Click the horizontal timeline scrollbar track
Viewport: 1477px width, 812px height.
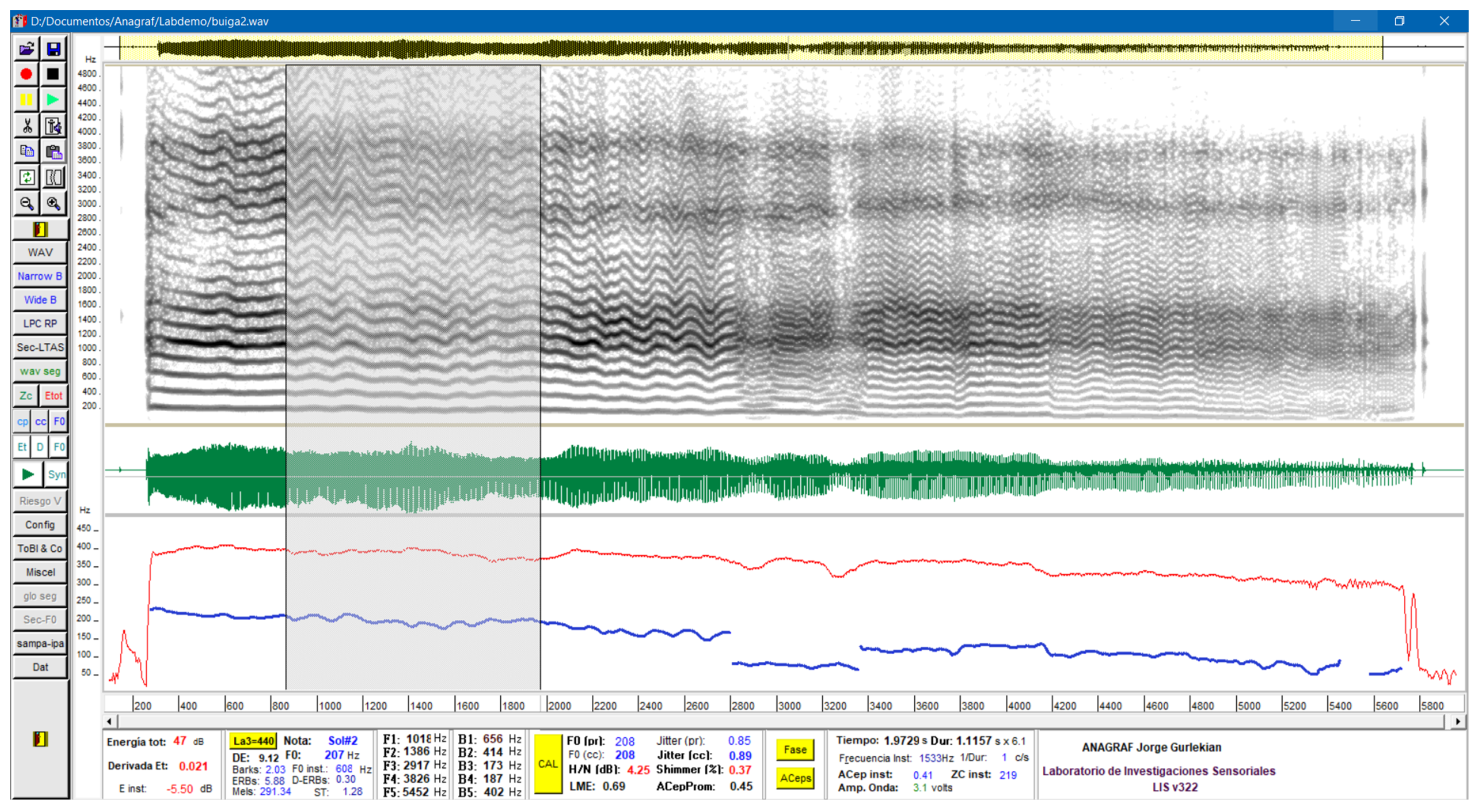(x=778, y=722)
